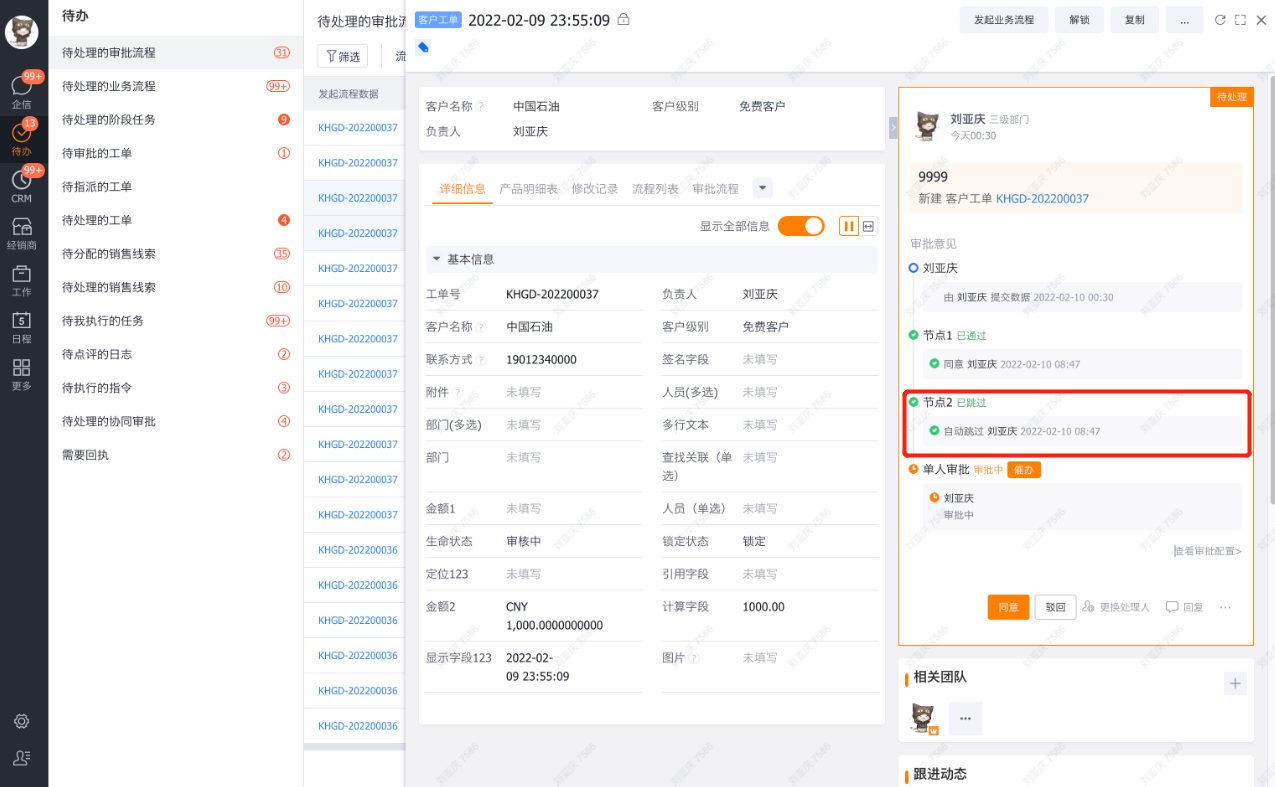This screenshot has height=787, width=1275.
Task: Switch to two-column layout icon
Action: point(849,226)
